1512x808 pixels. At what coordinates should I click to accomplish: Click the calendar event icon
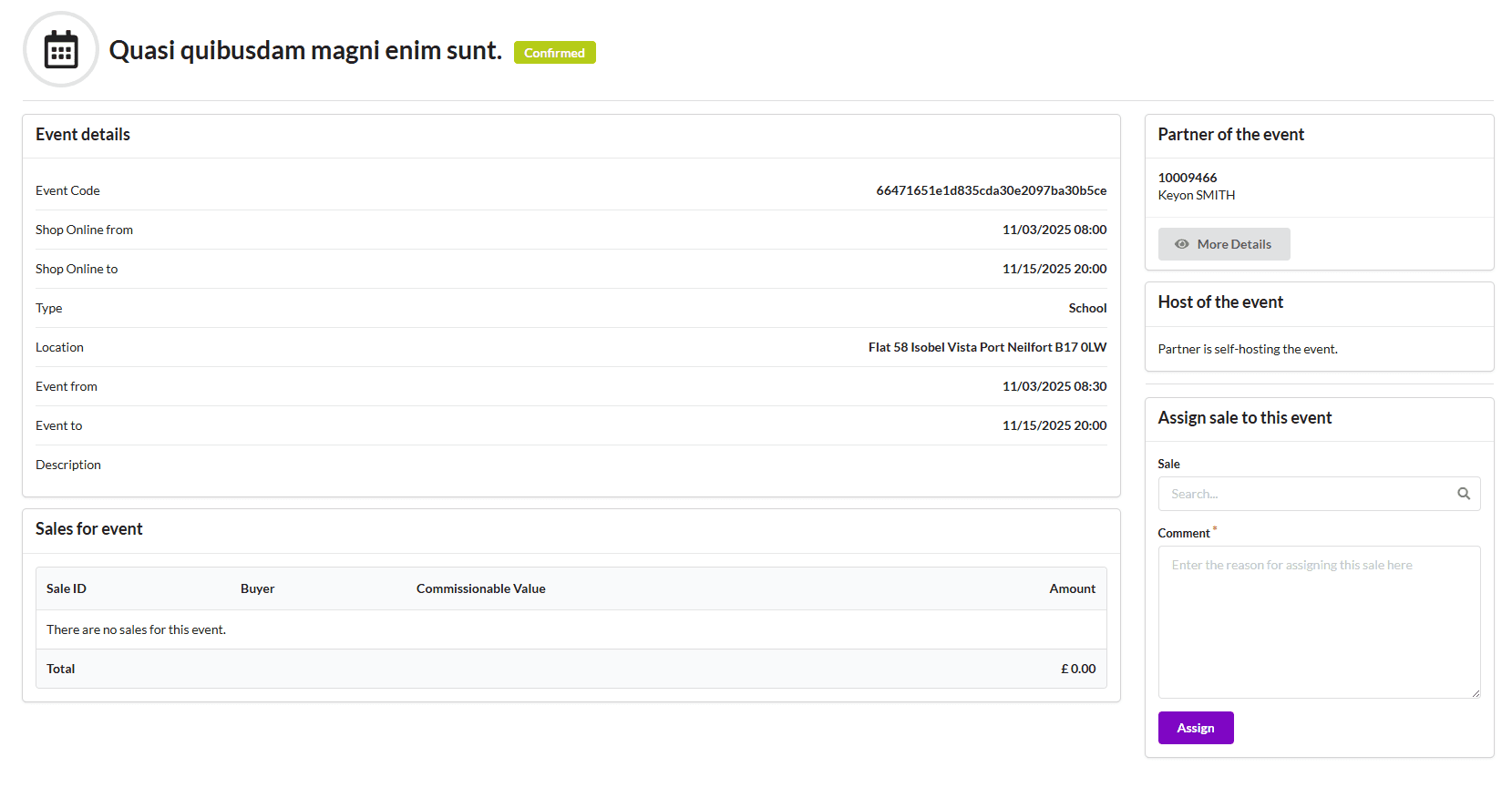pos(61,50)
